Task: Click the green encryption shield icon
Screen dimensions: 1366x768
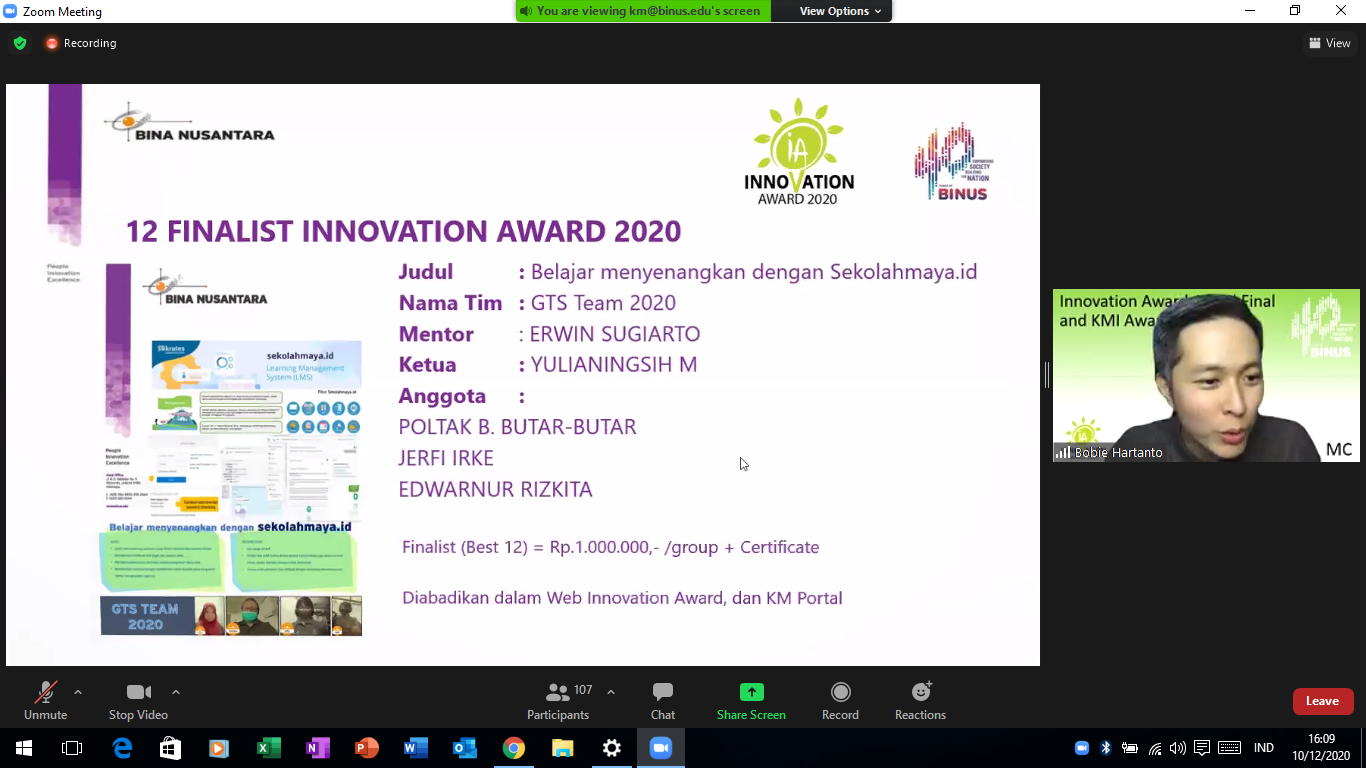Action: pyautogui.click(x=20, y=43)
